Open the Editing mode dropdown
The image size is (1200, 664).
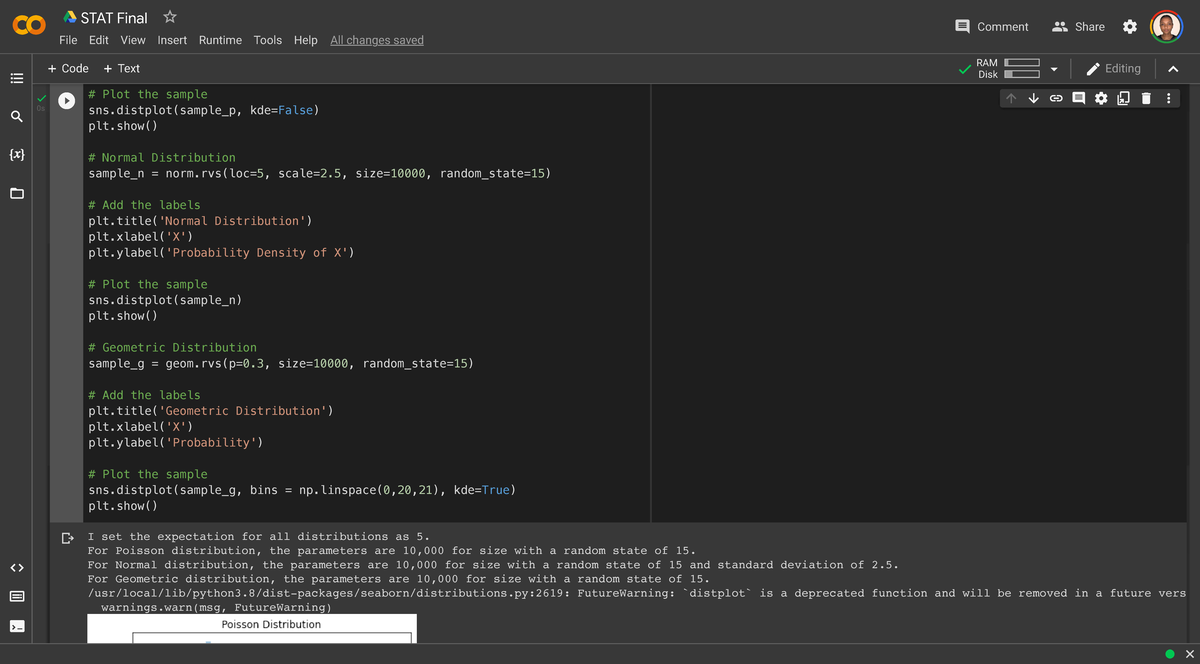(1113, 68)
